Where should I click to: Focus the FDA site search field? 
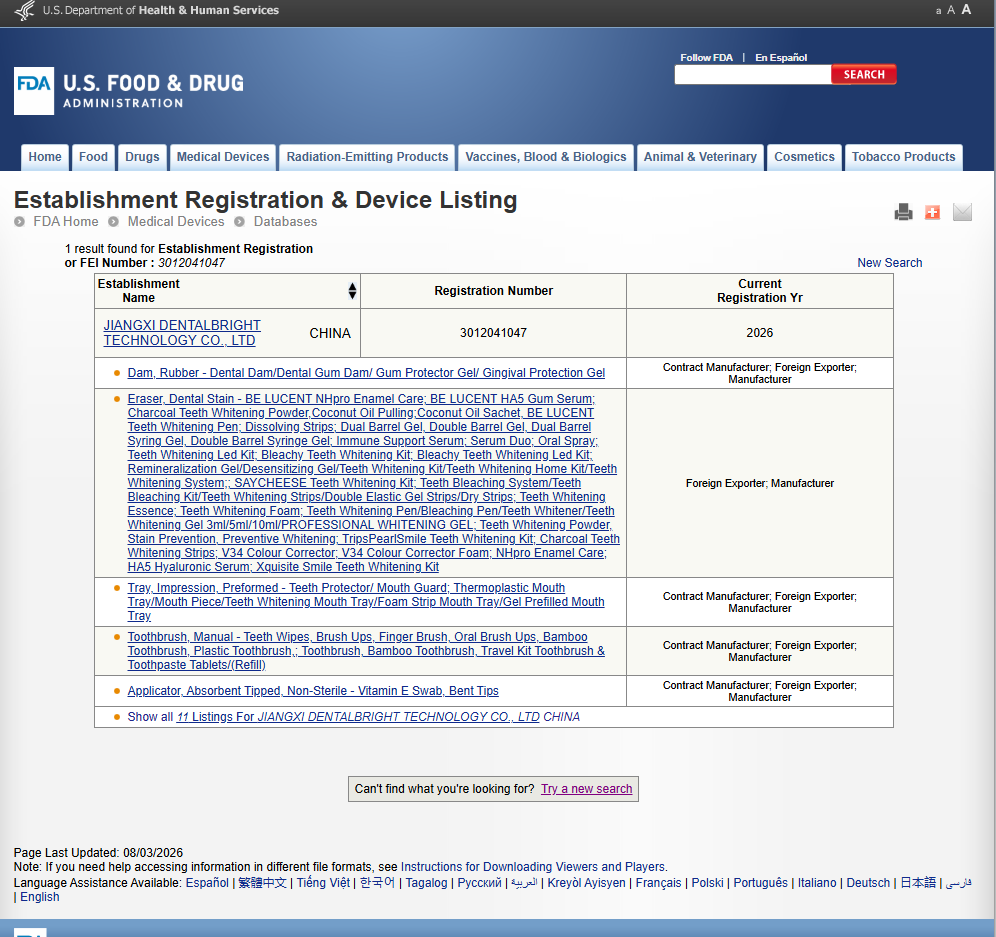(753, 74)
